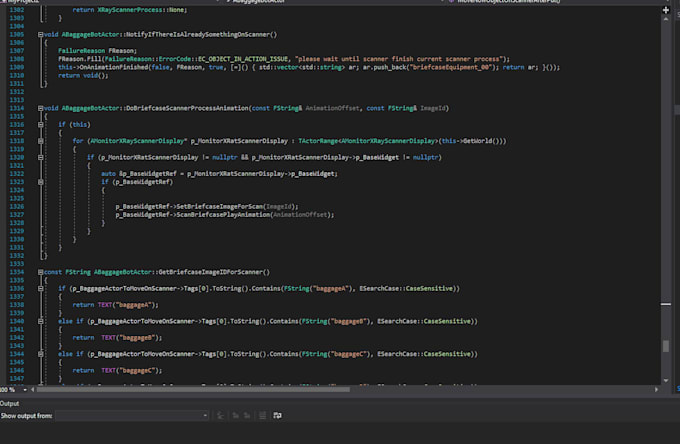Click the "briefcaseEquipment_00" string literal
The width and height of the screenshot is (680, 444).
coord(451,67)
